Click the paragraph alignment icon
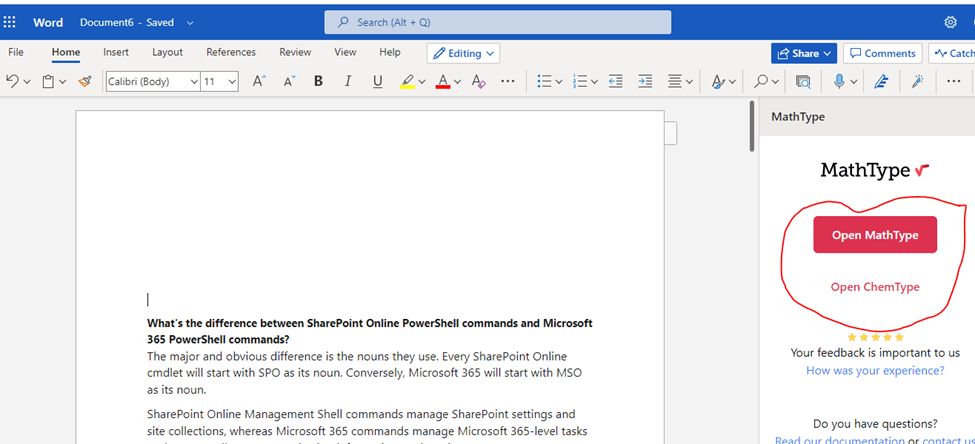The width and height of the screenshot is (975, 444). (675, 81)
